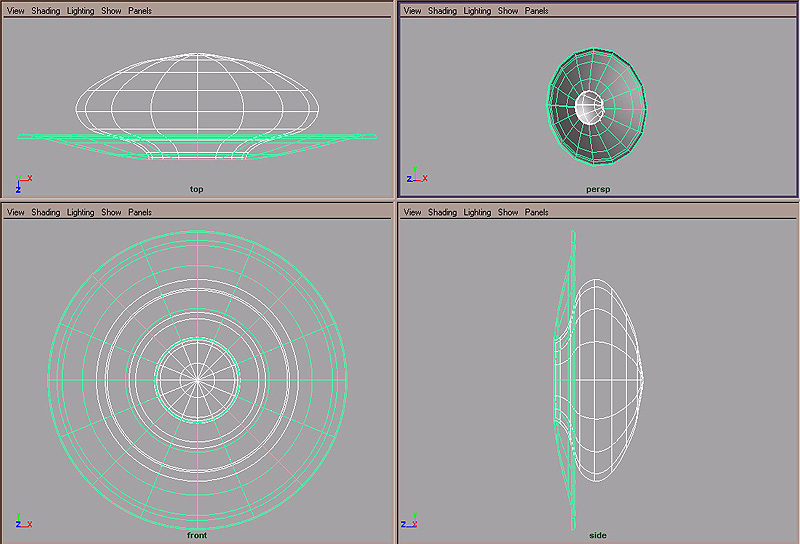This screenshot has width=800, height=544.
Task: Open Show menu in the front viewport
Action: point(111,212)
